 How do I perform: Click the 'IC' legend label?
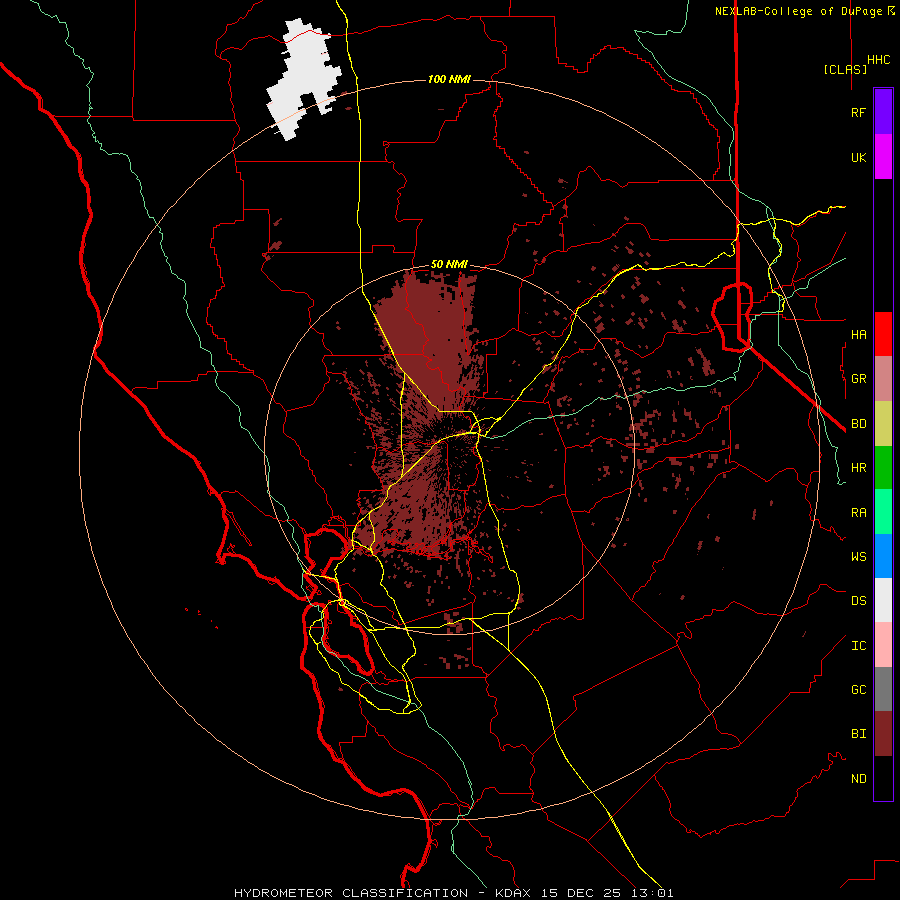858,646
